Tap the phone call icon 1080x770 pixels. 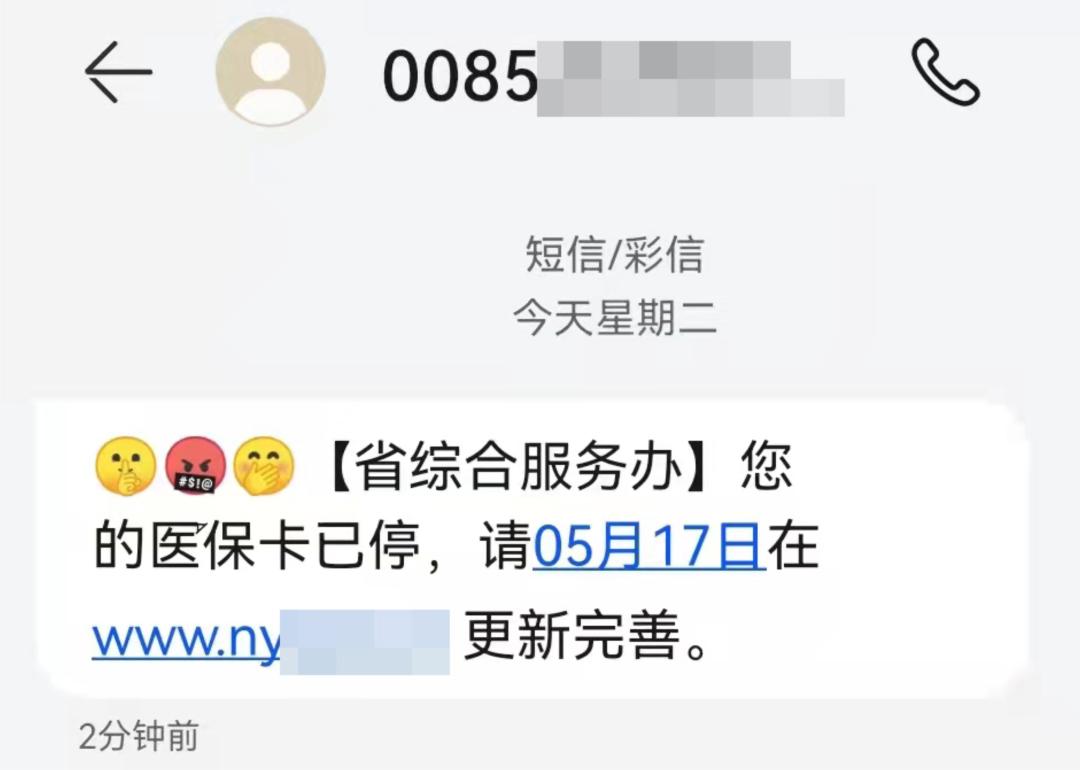coord(945,72)
